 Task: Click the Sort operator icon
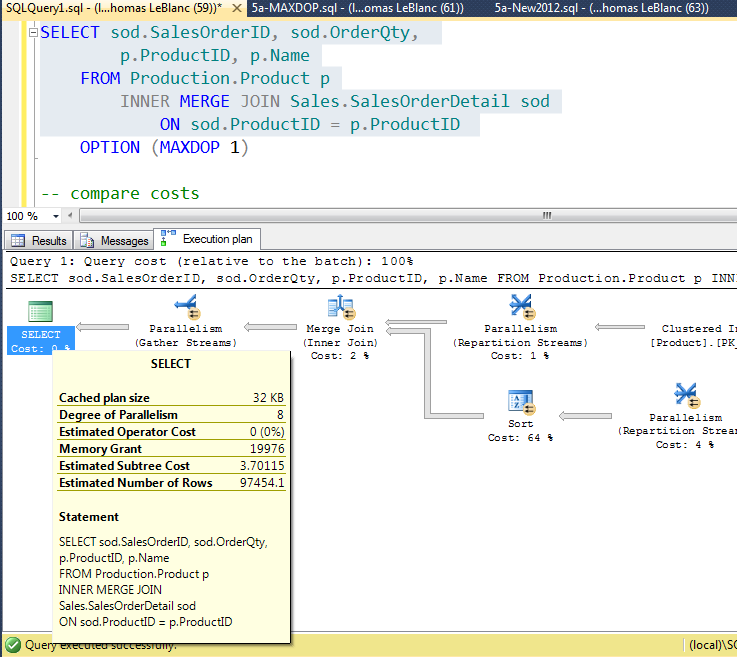pyautogui.click(x=522, y=403)
